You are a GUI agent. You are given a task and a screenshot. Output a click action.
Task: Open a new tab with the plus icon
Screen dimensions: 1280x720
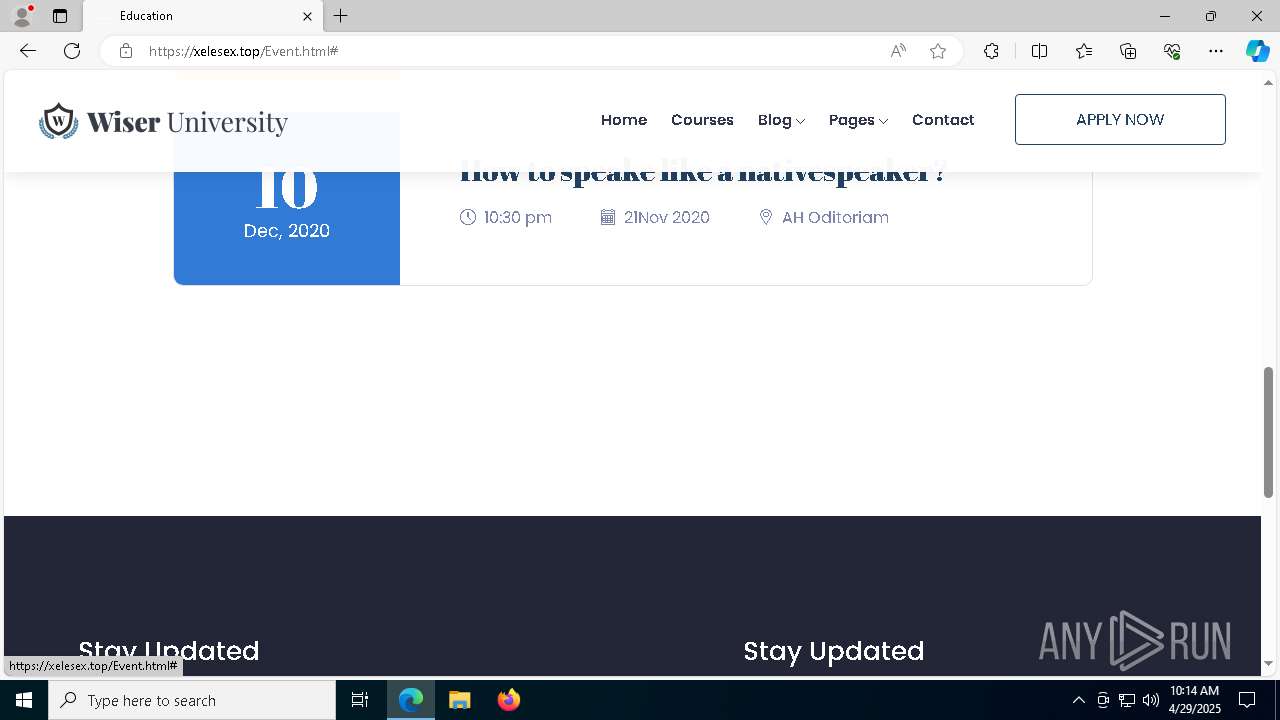(x=341, y=16)
